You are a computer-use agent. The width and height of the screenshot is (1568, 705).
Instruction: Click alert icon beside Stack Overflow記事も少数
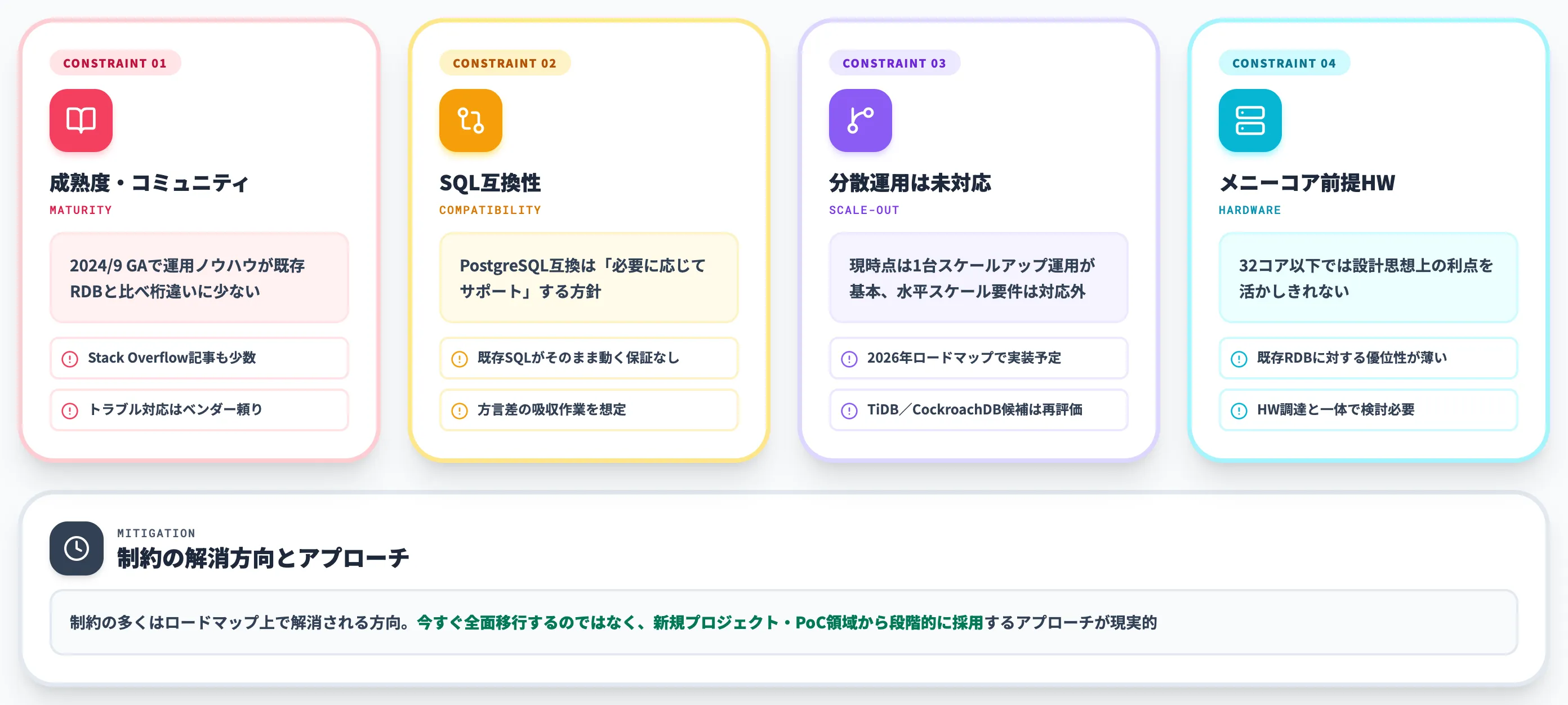coord(70,359)
